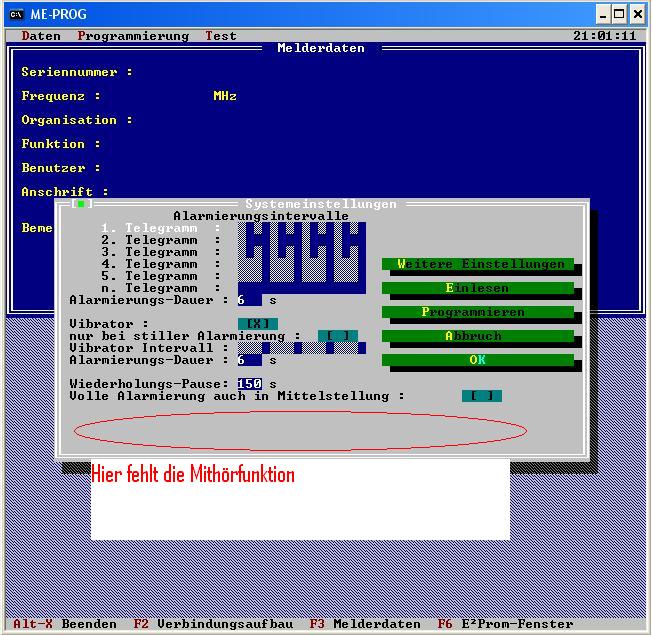Close Systemeinstellungen via green square icon
Screen dimensions: 652x635
82,204
